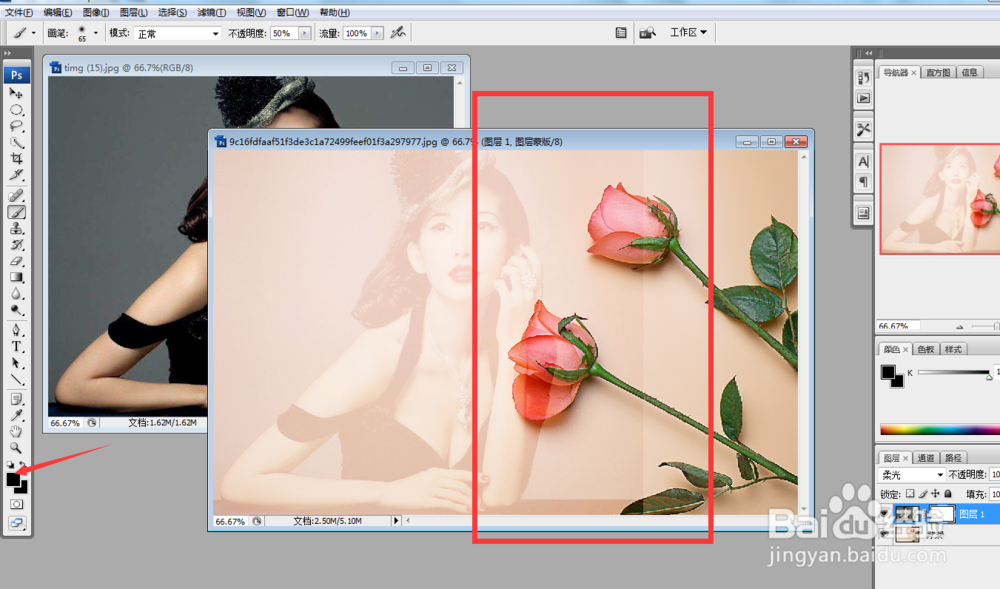Open the 柔光 layer blend mode dropdown
The height and width of the screenshot is (589, 1000).
912,475
